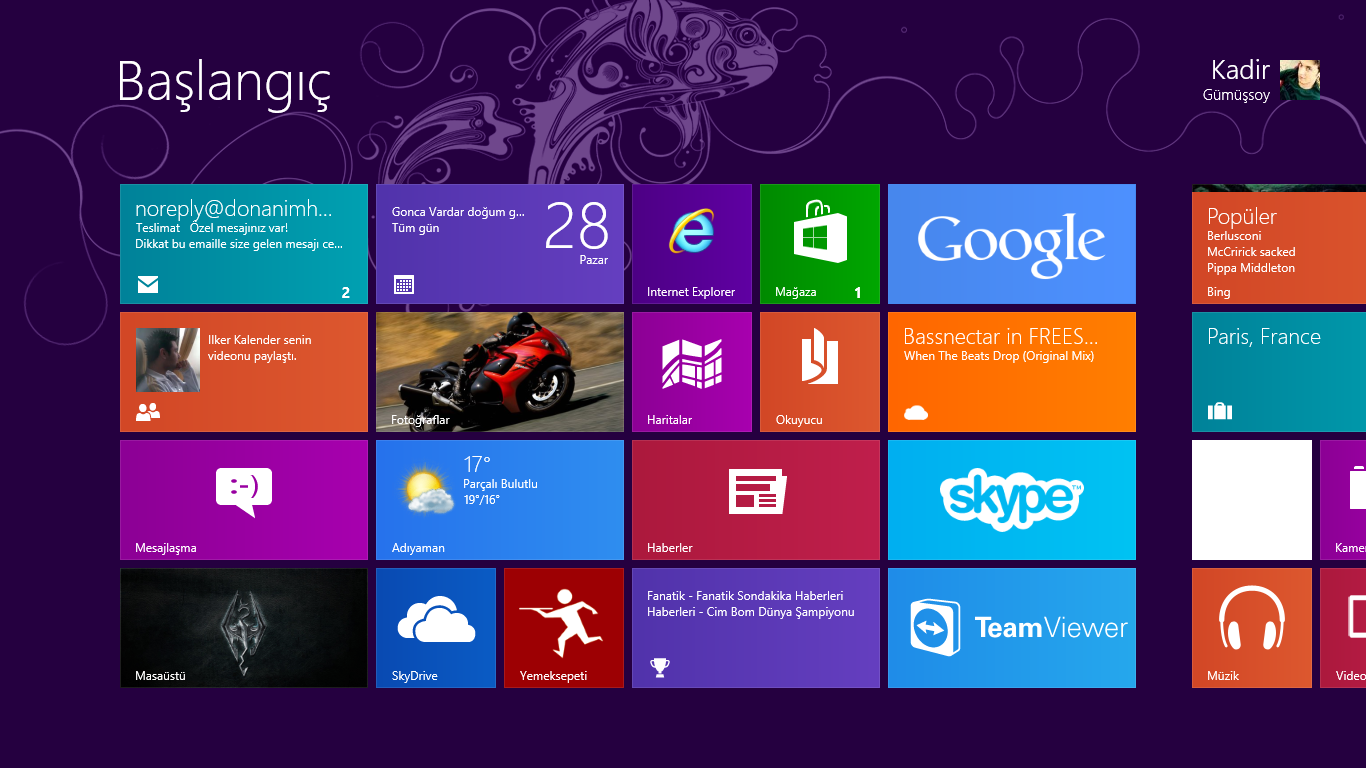Click the calendar grid icon on calendar tile
The image size is (1366, 768).
(404, 285)
